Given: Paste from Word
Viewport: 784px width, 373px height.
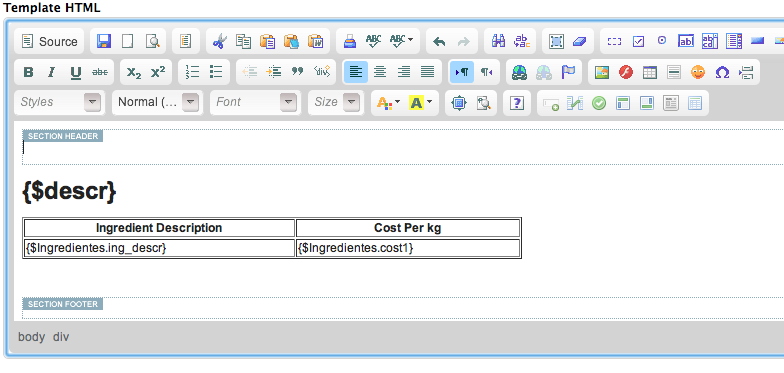Looking at the screenshot, I should pos(316,42).
